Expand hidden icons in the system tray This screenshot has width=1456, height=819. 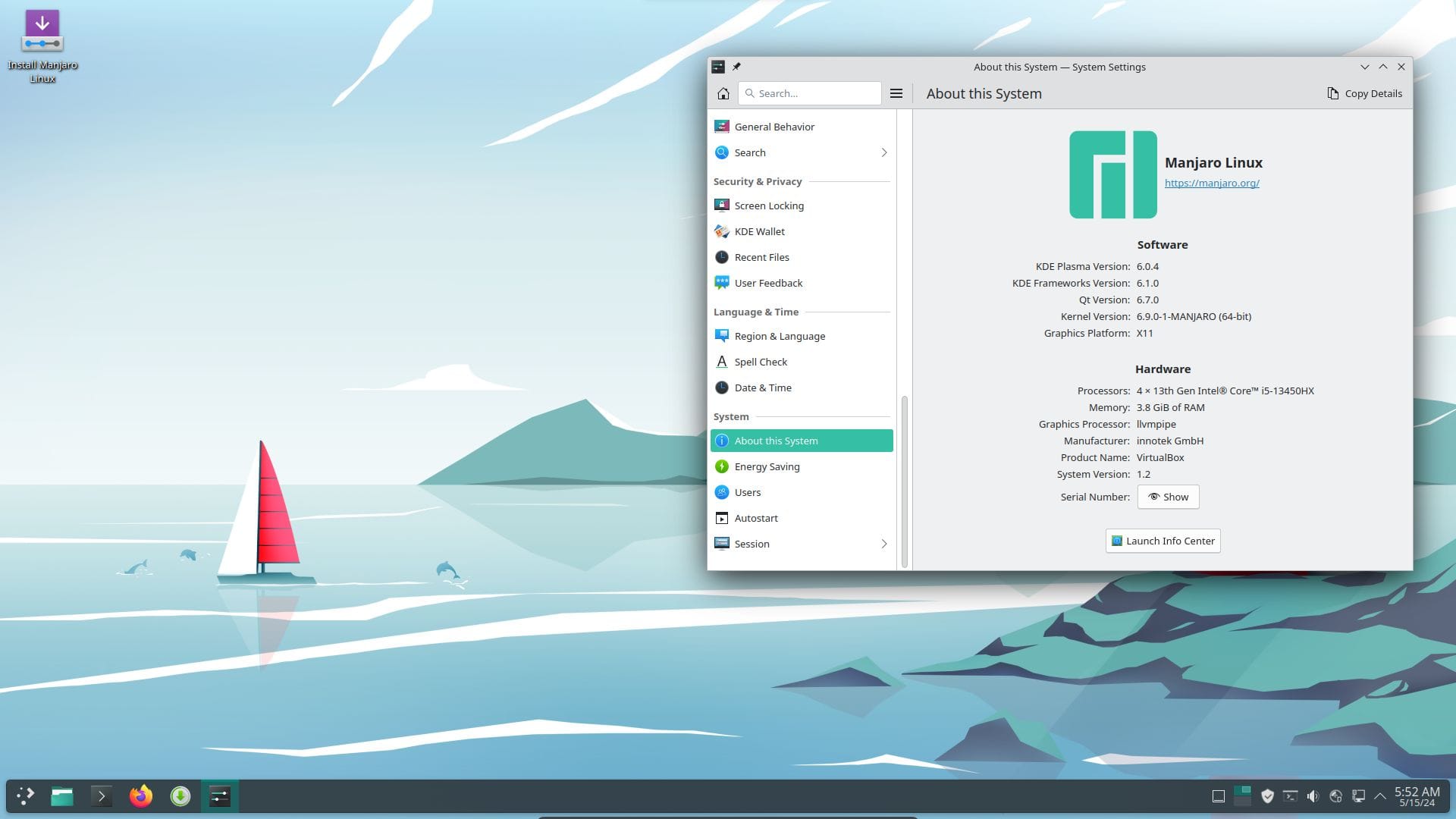[1381, 796]
